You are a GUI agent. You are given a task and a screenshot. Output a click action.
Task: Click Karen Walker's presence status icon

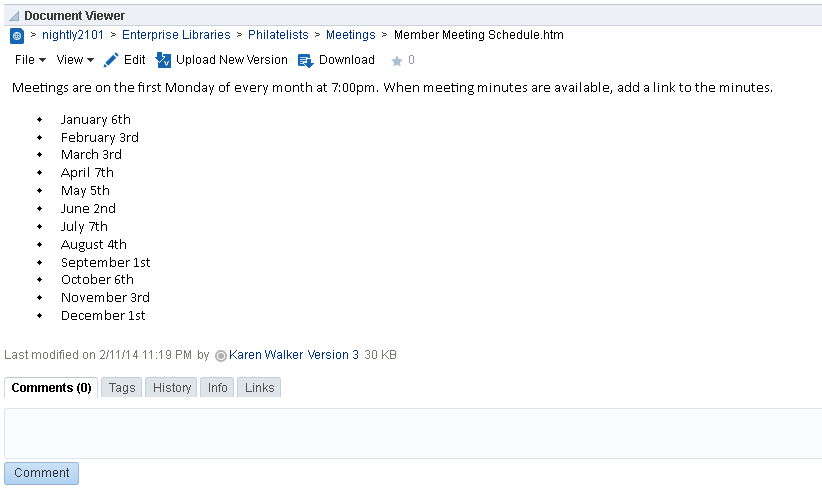click(221, 356)
